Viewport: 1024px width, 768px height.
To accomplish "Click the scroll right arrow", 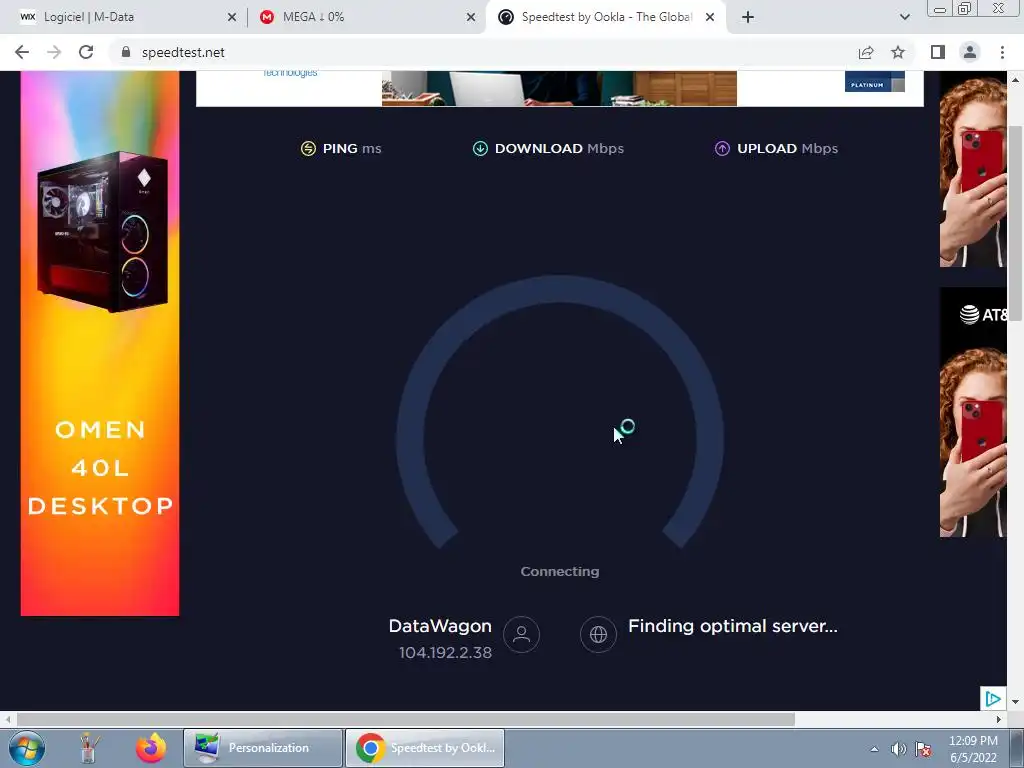I will click(999, 719).
